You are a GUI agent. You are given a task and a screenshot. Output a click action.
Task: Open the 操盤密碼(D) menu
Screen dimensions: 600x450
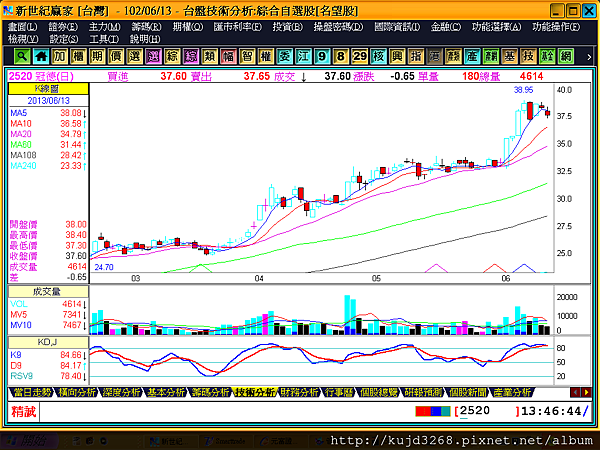tap(338, 27)
